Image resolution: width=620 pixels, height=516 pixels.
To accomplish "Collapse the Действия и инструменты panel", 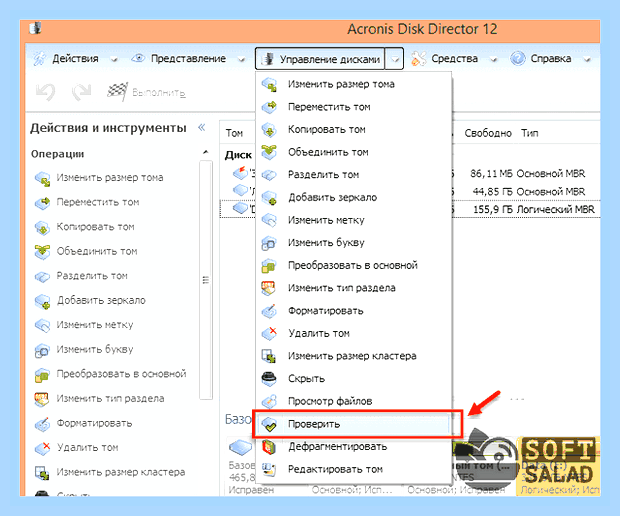I will pos(202,127).
